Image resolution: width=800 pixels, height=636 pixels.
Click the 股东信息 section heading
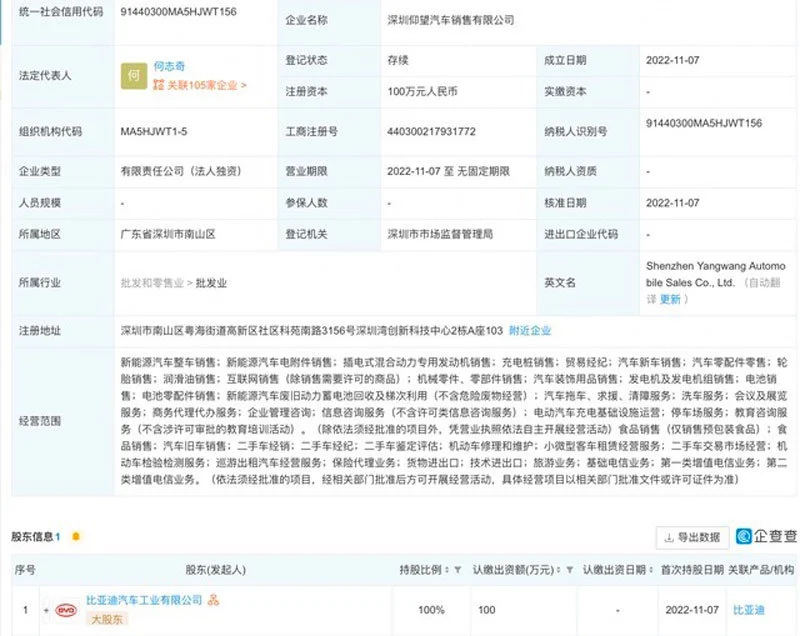click(x=32, y=537)
